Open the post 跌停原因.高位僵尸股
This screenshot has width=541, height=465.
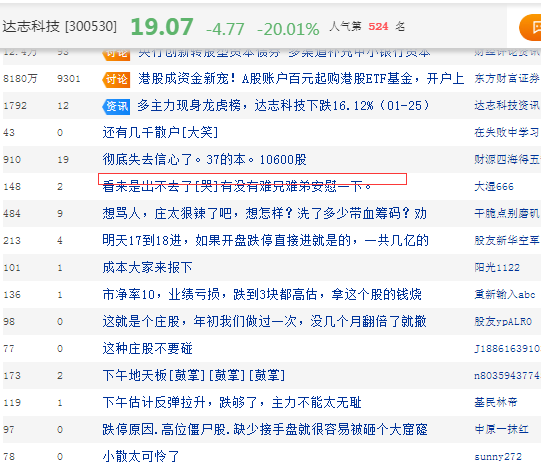(x=265, y=429)
